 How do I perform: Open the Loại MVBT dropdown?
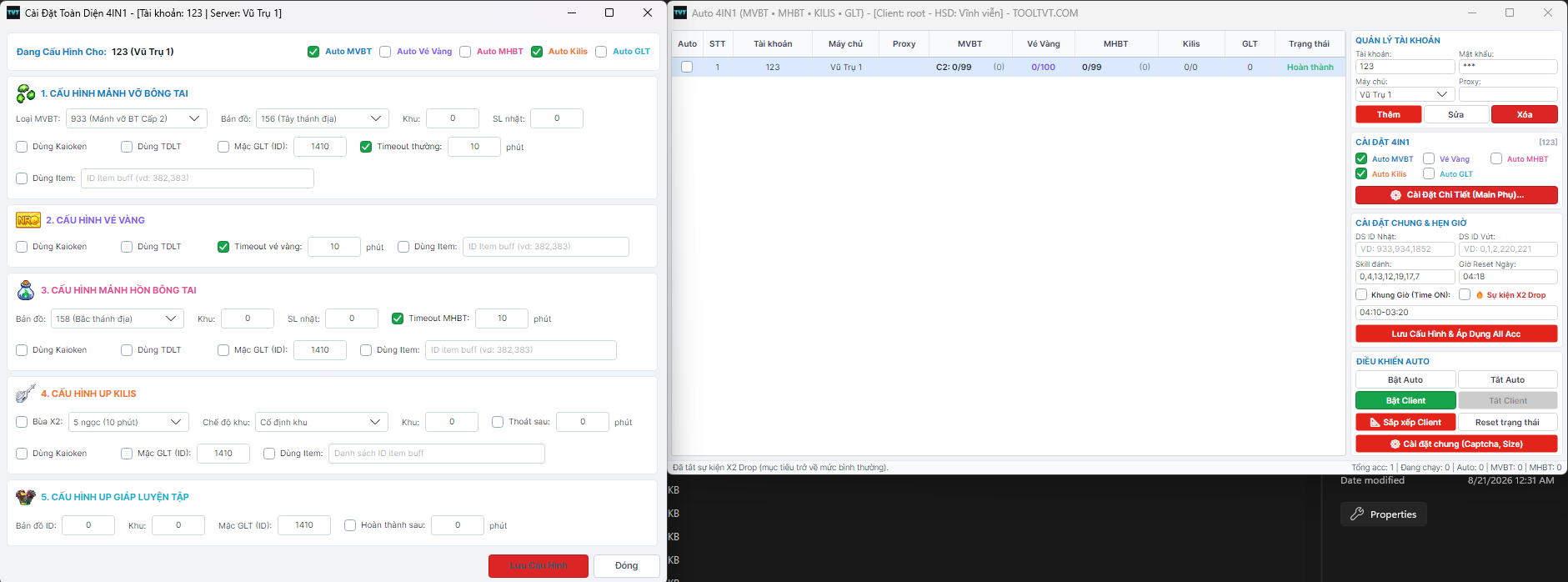(x=136, y=118)
